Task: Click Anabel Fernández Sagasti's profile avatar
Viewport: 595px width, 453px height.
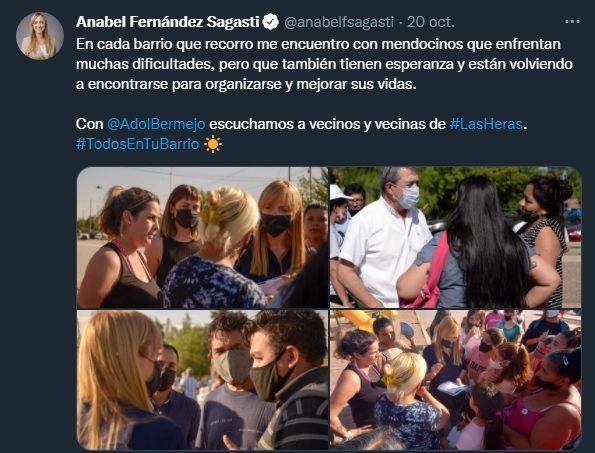Action: click(39, 36)
